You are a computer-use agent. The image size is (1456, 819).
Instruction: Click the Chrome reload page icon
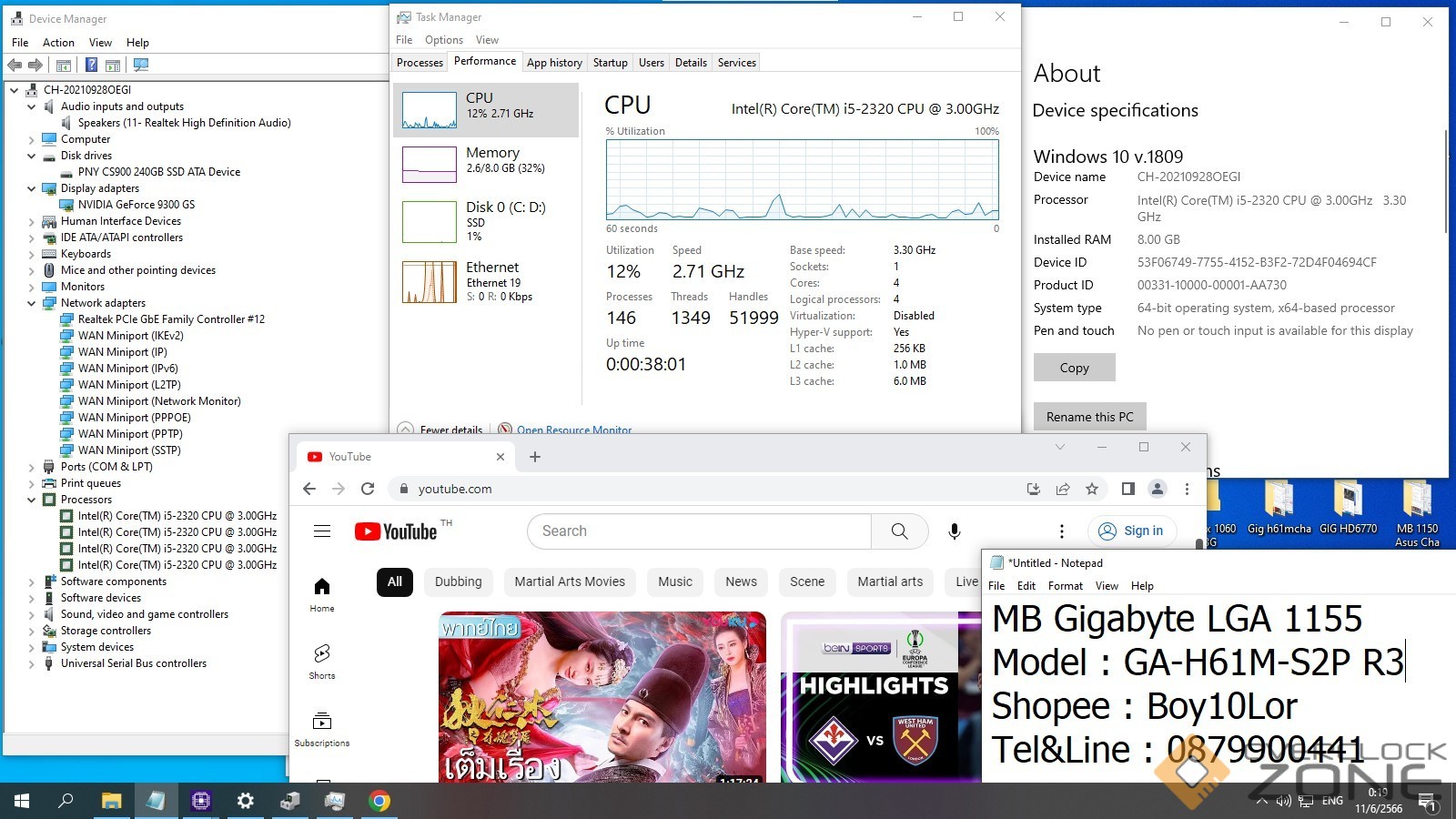368,489
